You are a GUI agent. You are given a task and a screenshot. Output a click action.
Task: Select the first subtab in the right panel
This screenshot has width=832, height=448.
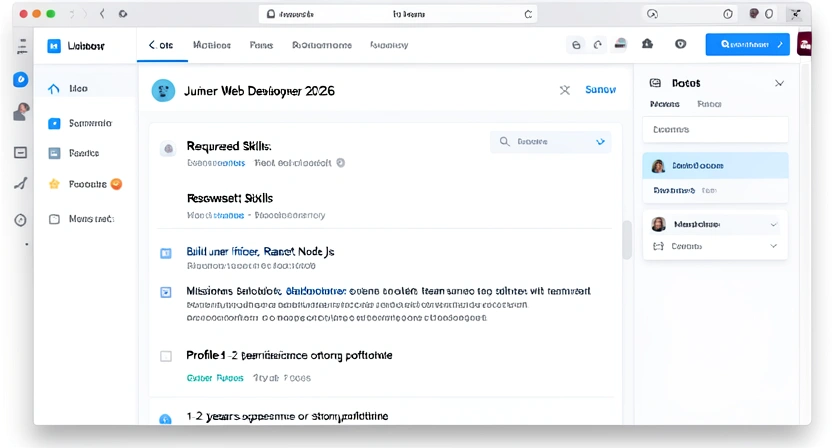coord(664,104)
